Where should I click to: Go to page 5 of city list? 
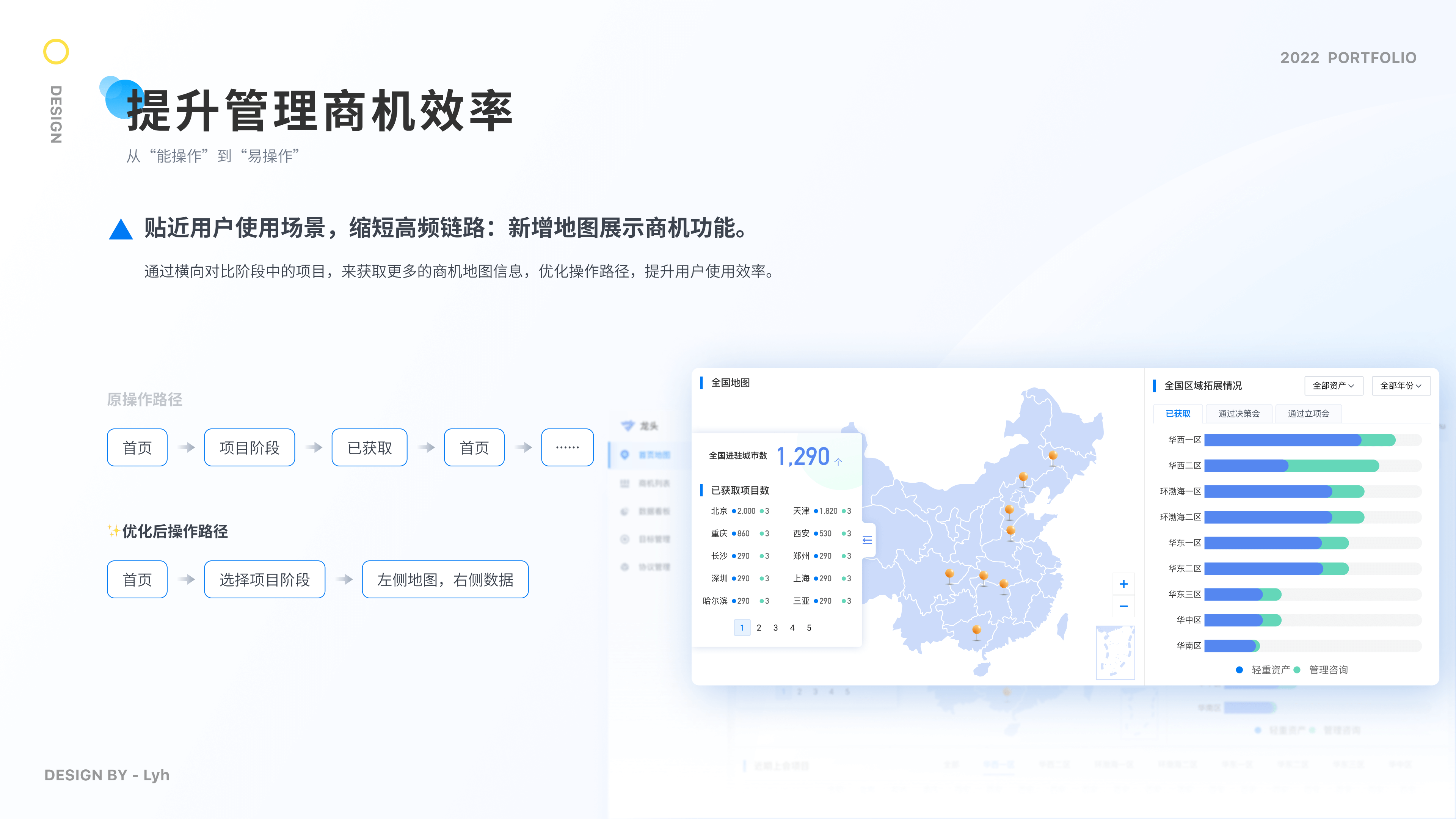[x=810, y=628]
